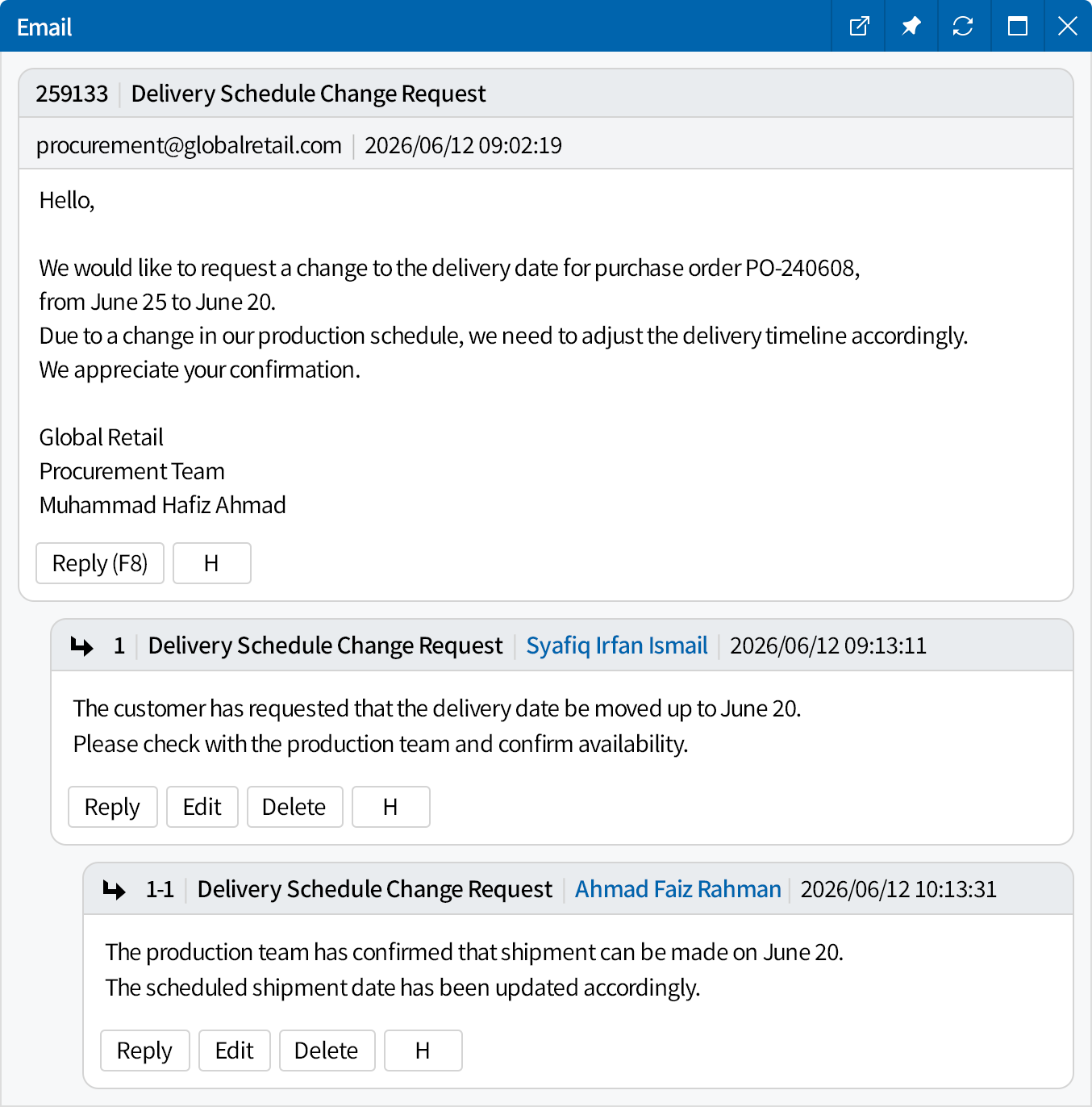Click Reply (F8) on original email
The image size is (1092, 1107).
pyautogui.click(x=100, y=563)
